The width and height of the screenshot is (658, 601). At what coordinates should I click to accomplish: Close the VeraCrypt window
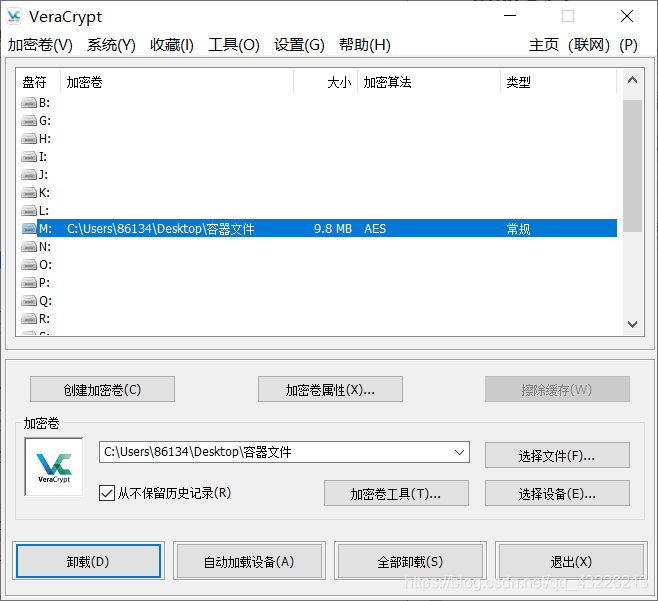[x=627, y=16]
